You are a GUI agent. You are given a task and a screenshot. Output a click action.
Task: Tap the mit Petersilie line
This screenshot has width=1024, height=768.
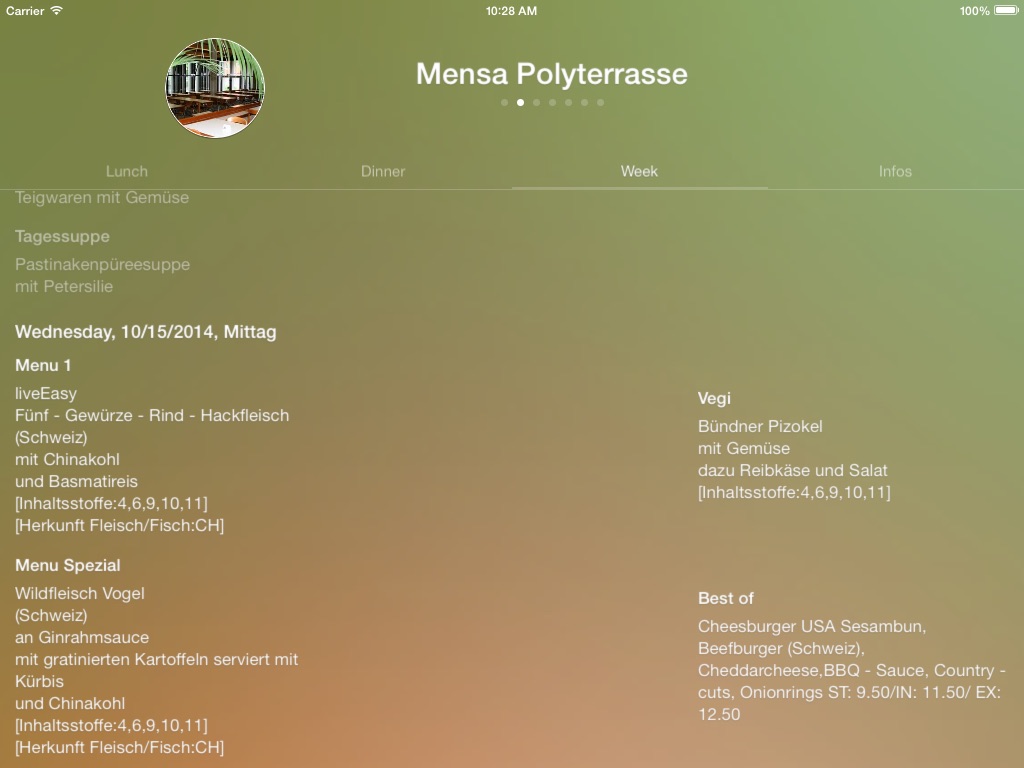[x=64, y=287]
